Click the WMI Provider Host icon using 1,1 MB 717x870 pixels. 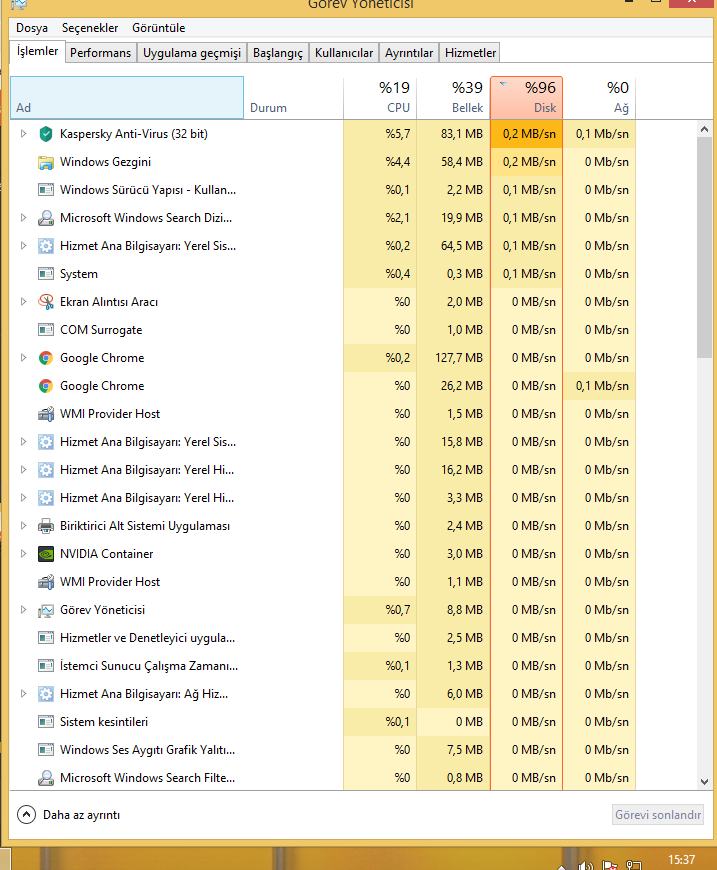pos(46,582)
